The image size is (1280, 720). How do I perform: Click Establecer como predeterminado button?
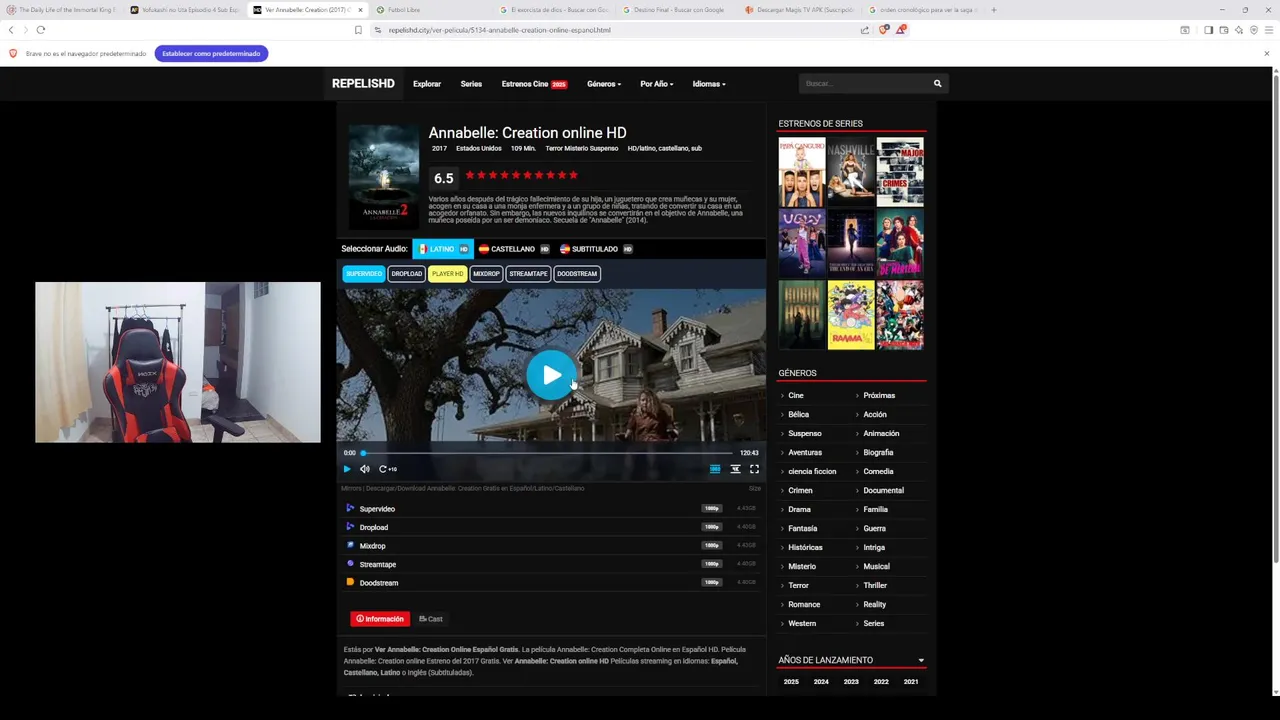coord(211,53)
